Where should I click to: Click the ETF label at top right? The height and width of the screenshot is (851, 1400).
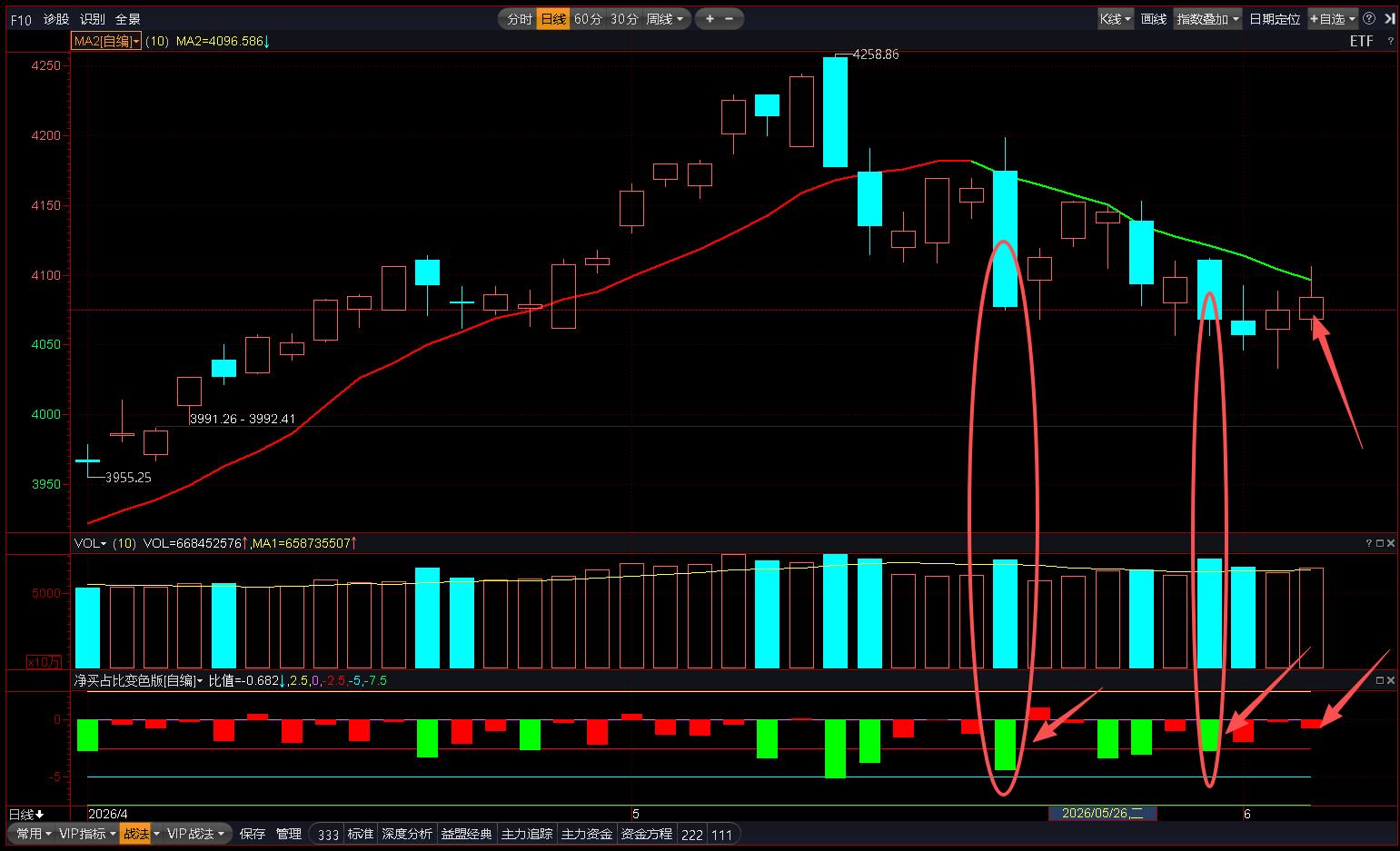[1361, 41]
